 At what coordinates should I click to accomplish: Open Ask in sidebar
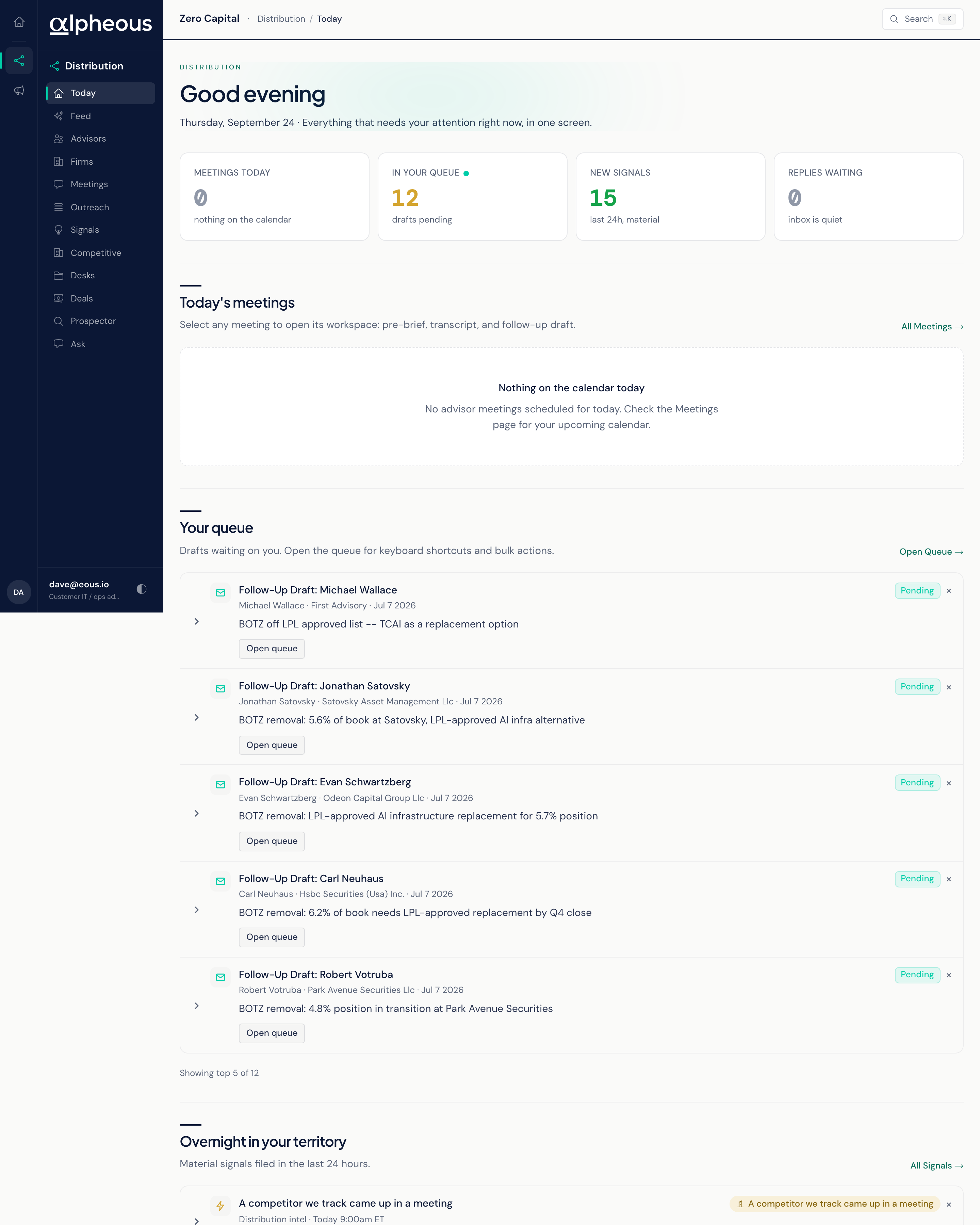click(101, 344)
